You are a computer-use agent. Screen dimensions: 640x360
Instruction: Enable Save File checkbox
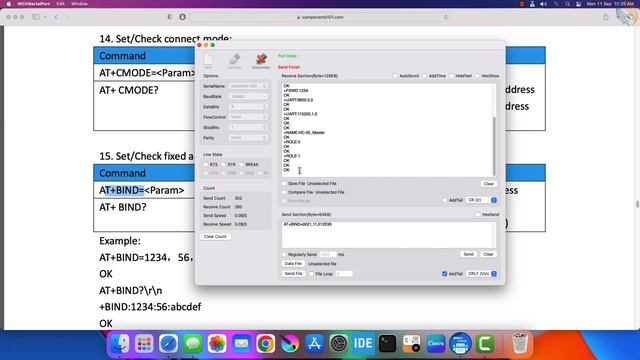point(284,184)
